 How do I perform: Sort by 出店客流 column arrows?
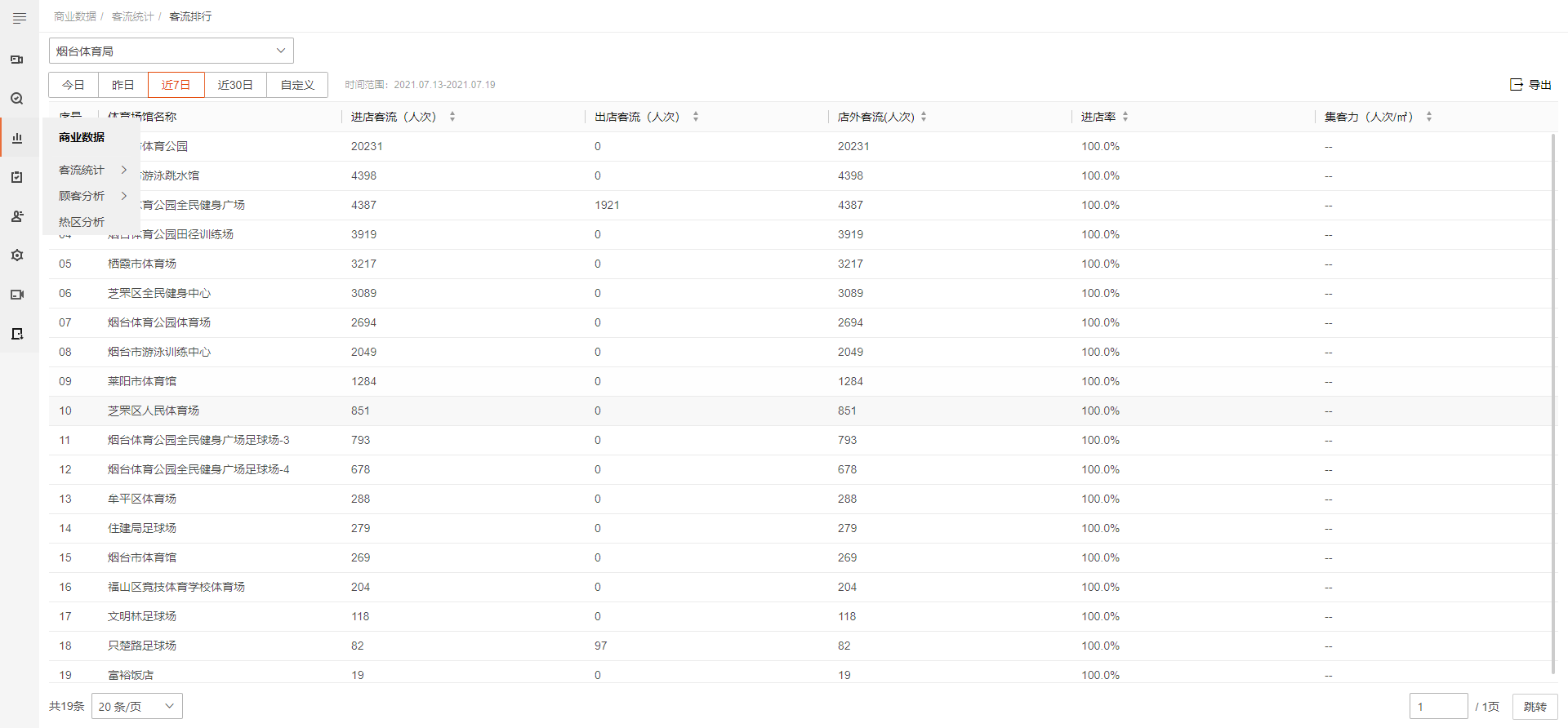[x=696, y=117]
